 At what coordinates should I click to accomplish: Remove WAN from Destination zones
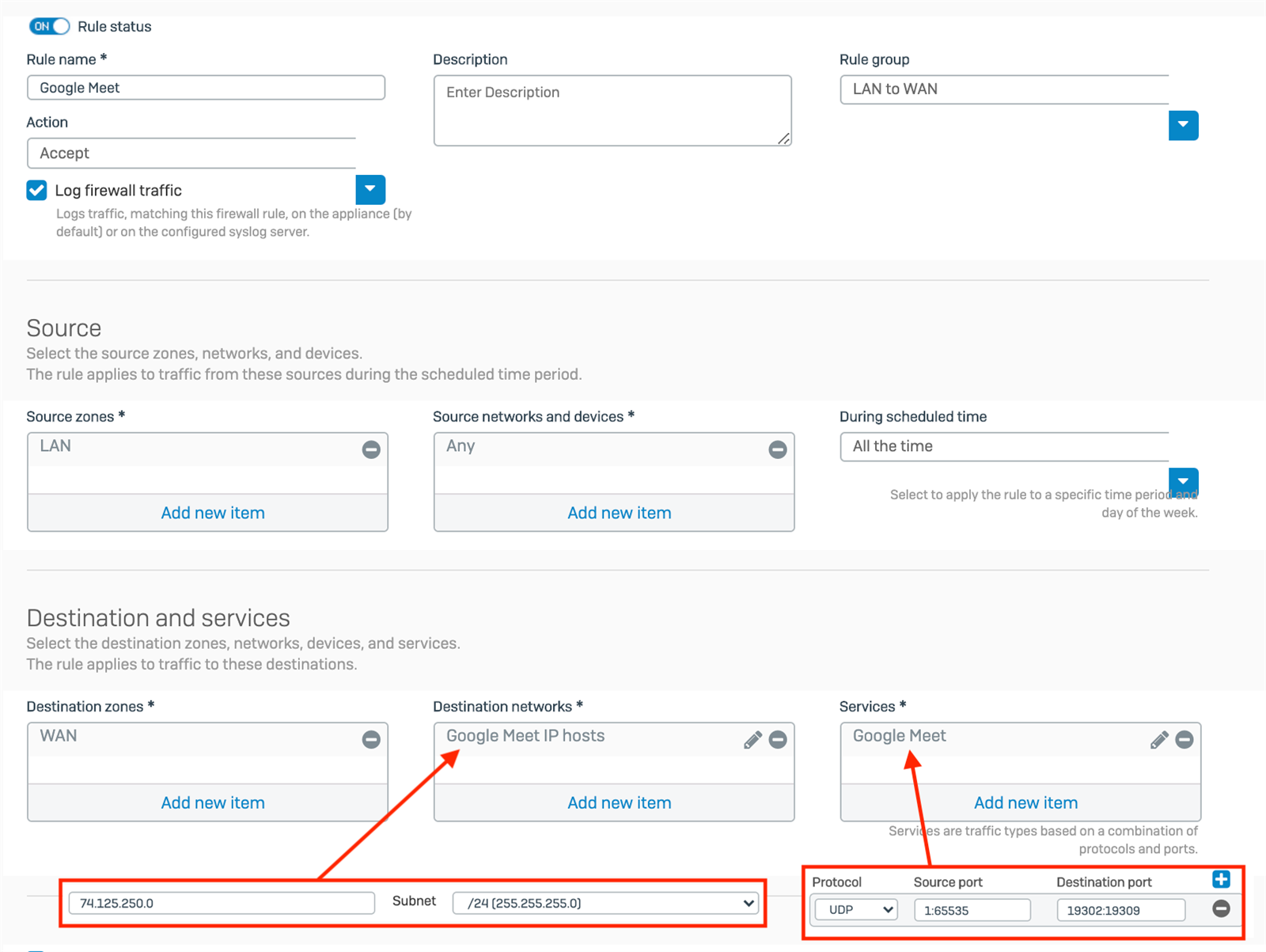click(x=371, y=739)
